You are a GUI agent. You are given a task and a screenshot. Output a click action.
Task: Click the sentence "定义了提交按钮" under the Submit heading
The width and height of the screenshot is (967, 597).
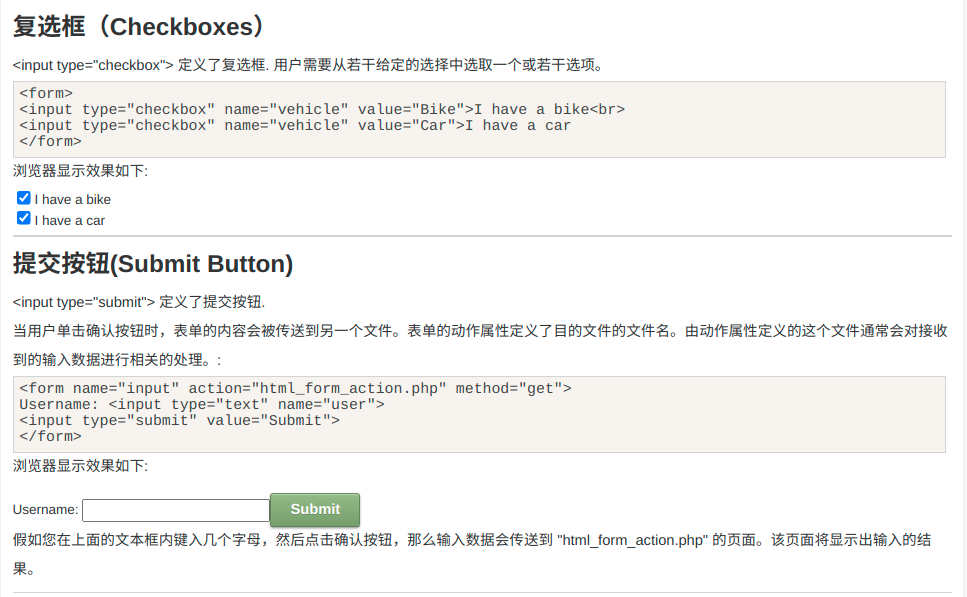click(x=139, y=301)
